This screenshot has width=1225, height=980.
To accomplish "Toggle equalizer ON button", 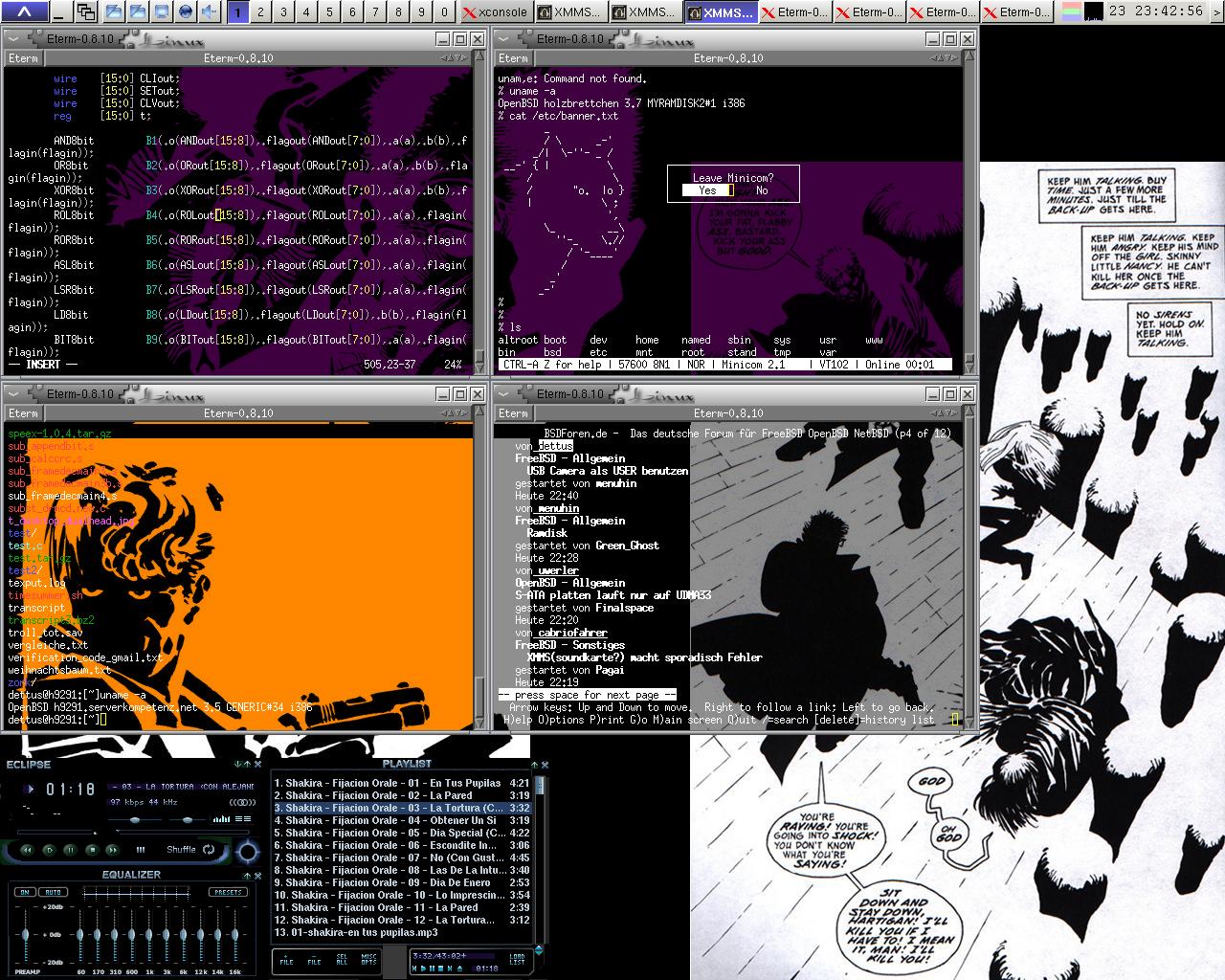I will pos(25,892).
